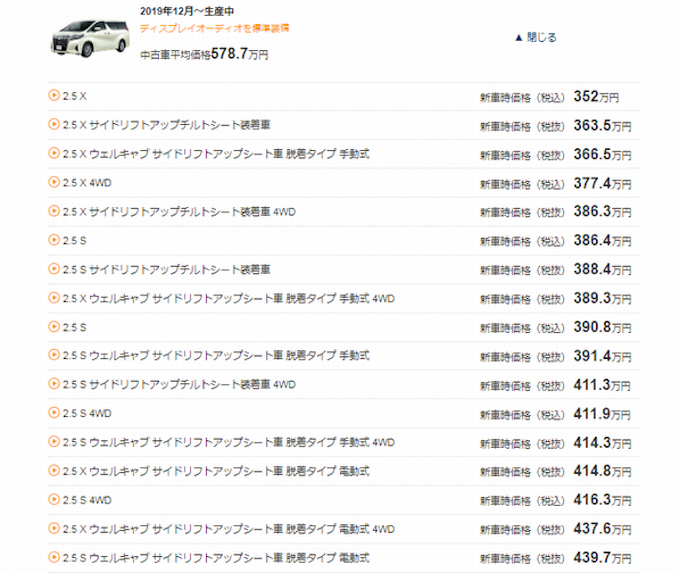Click the arrow icon on the 437.6万円 grade row
The width and height of the screenshot is (680, 573).
[x=54, y=528]
